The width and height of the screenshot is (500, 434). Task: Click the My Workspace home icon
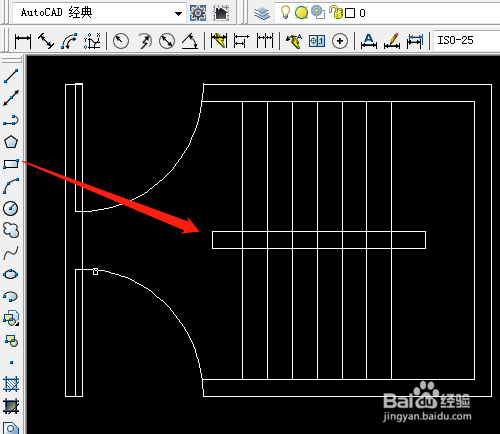tap(221, 13)
